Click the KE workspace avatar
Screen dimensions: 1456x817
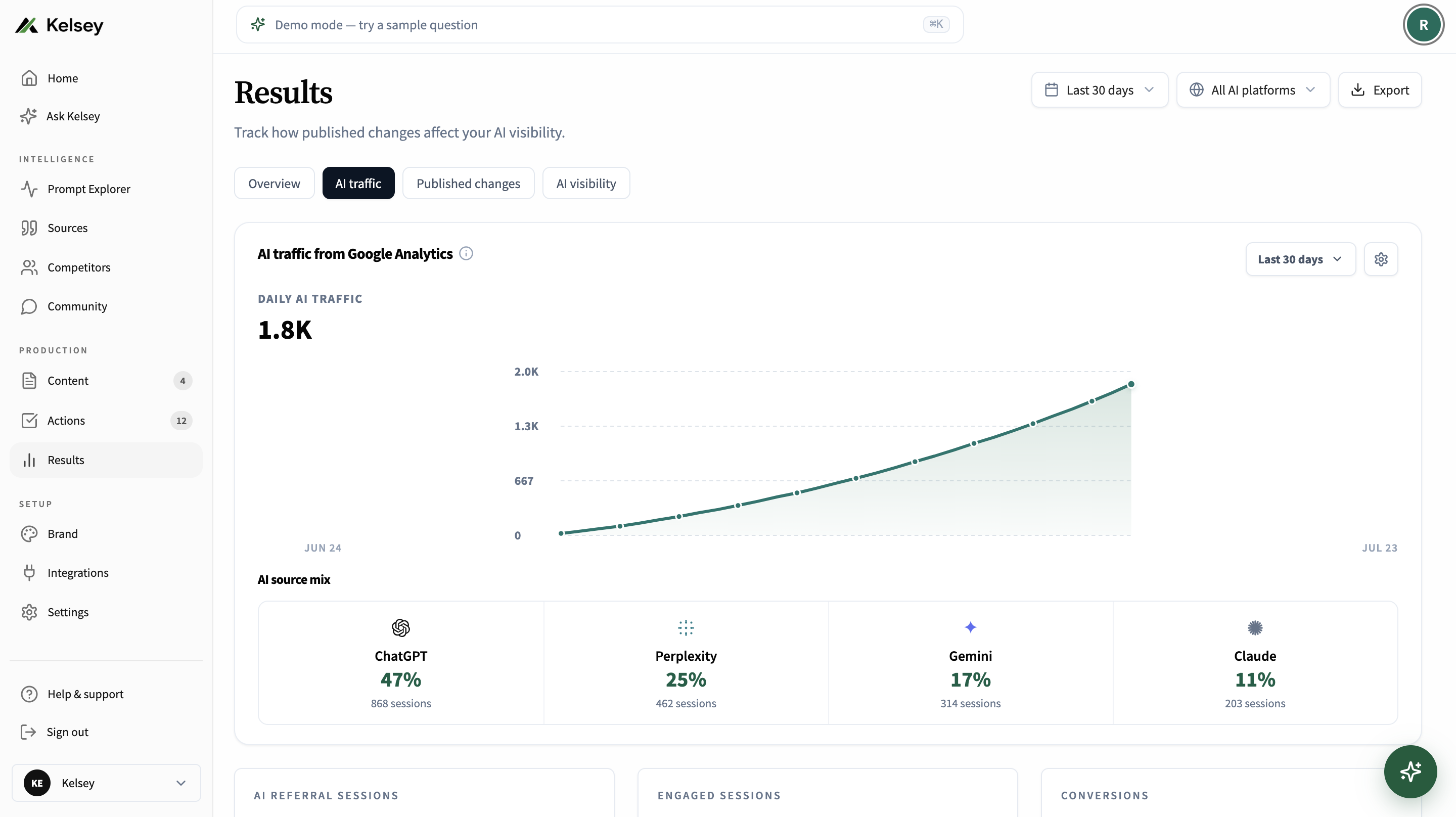tap(37, 783)
